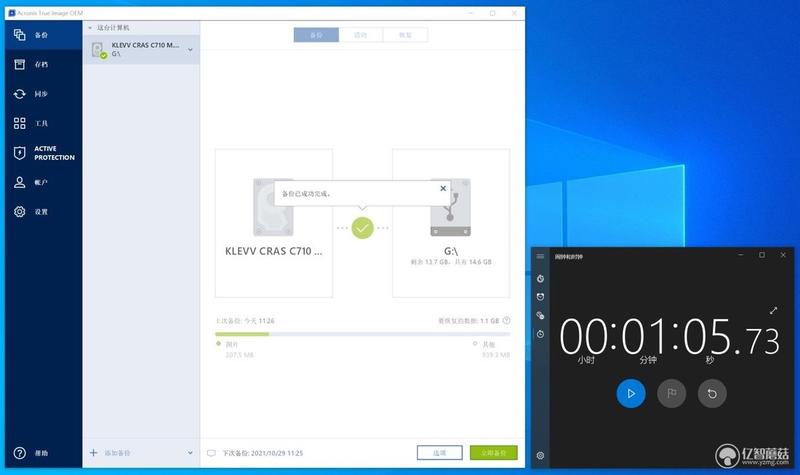Image resolution: width=800 pixels, height=475 pixels.
Task: Open Settings gear in clock app
Action: coord(540,455)
